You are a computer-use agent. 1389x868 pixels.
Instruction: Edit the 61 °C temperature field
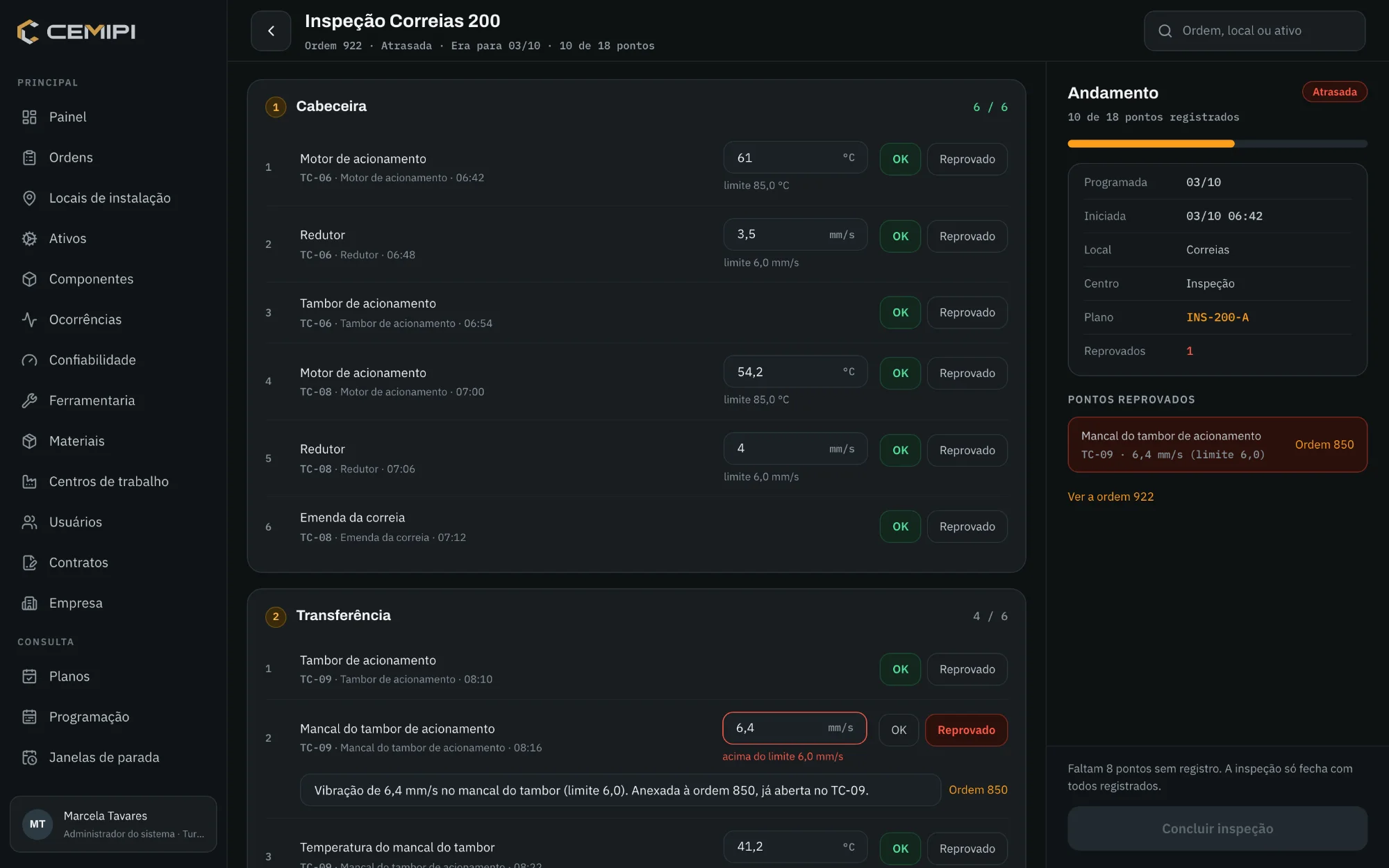pyautogui.click(x=795, y=158)
